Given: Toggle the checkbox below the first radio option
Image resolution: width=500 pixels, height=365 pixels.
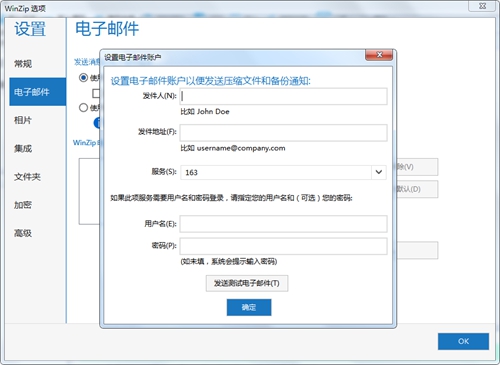Looking at the screenshot, I should click(x=96, y=93).
